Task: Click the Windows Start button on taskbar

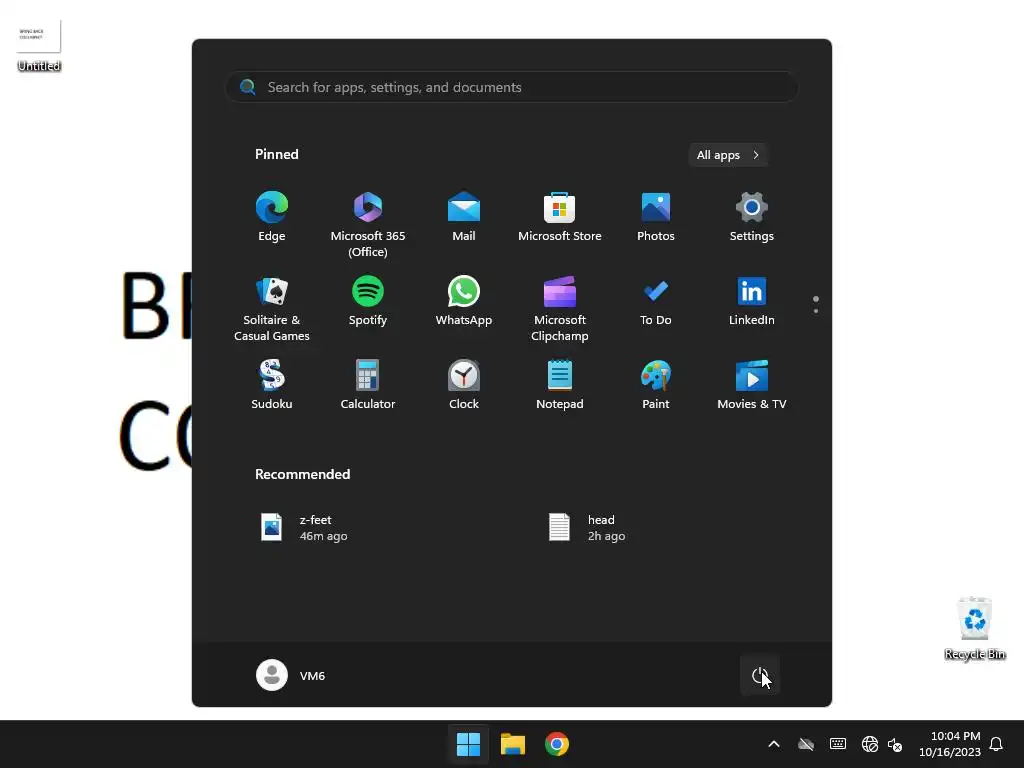Action: point(468,744)
